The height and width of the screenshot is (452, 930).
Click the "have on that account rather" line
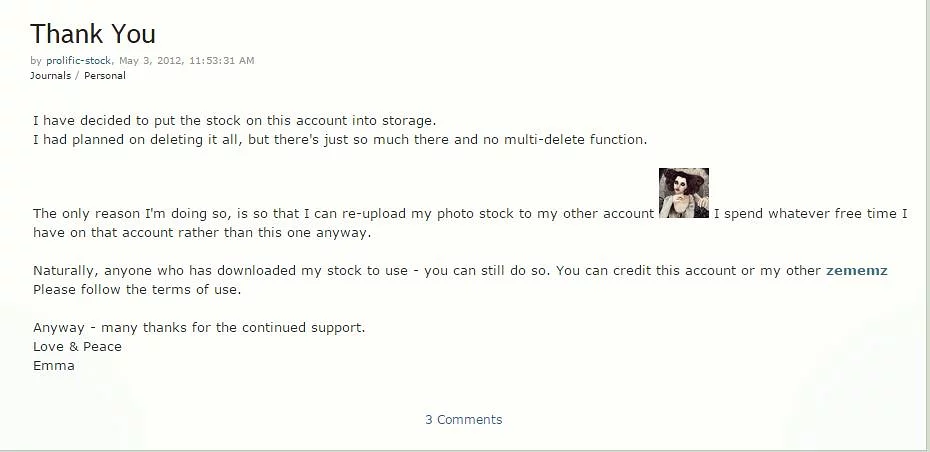(202, 233)
